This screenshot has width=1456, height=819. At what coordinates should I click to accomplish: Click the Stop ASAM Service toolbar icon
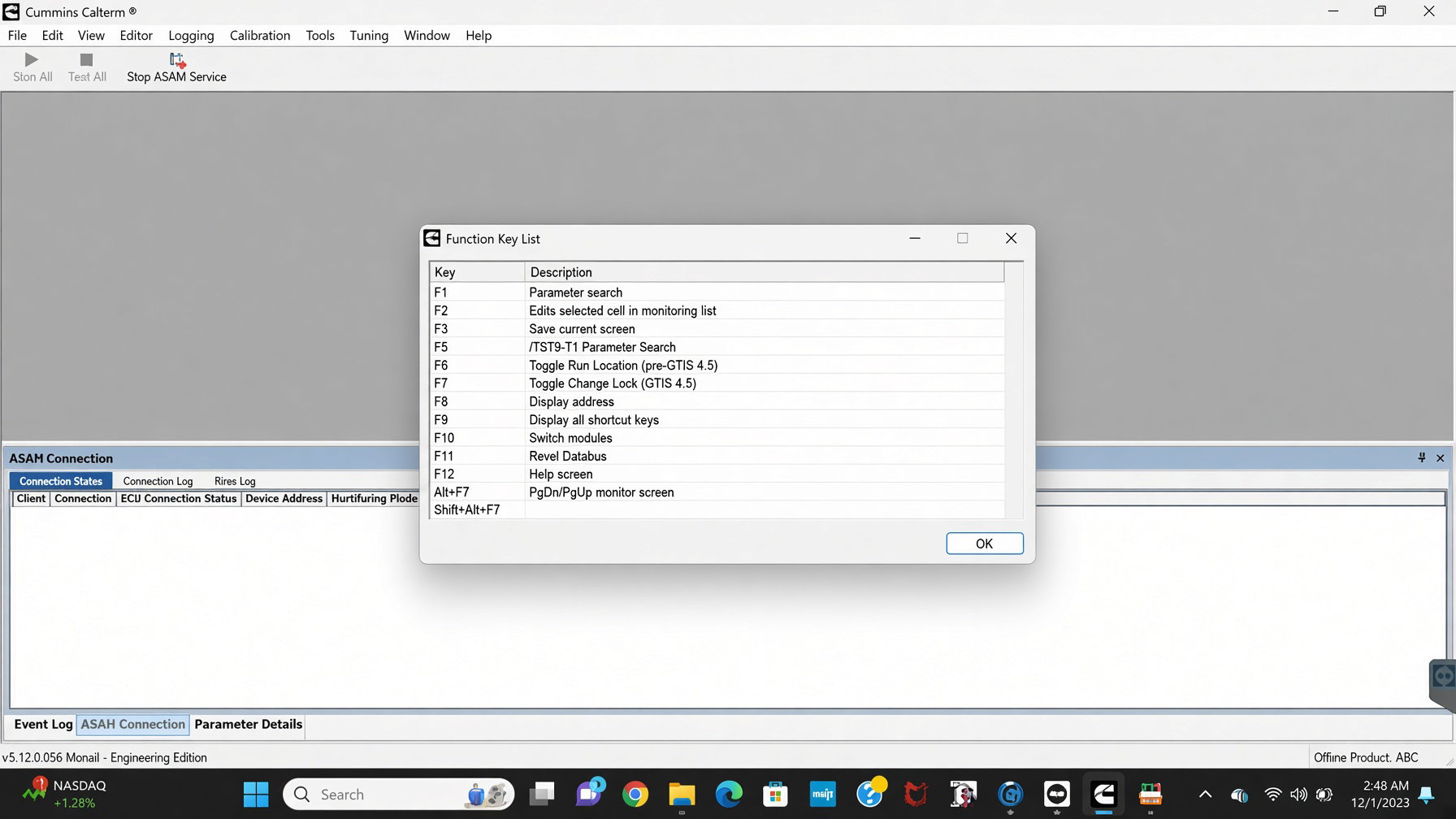tap(177, 60)
